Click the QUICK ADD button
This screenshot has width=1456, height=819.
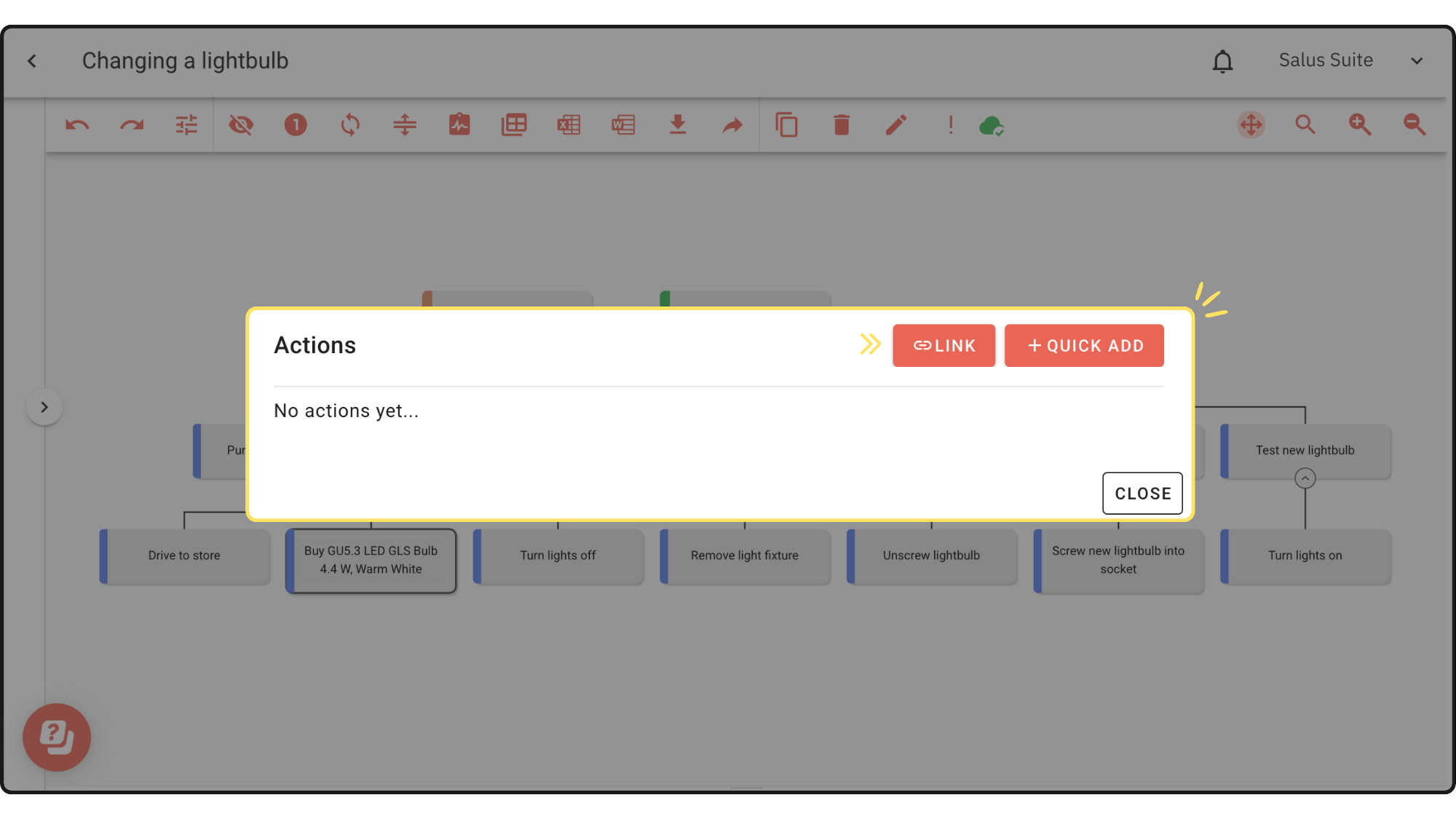click(x=1084, y=346)
